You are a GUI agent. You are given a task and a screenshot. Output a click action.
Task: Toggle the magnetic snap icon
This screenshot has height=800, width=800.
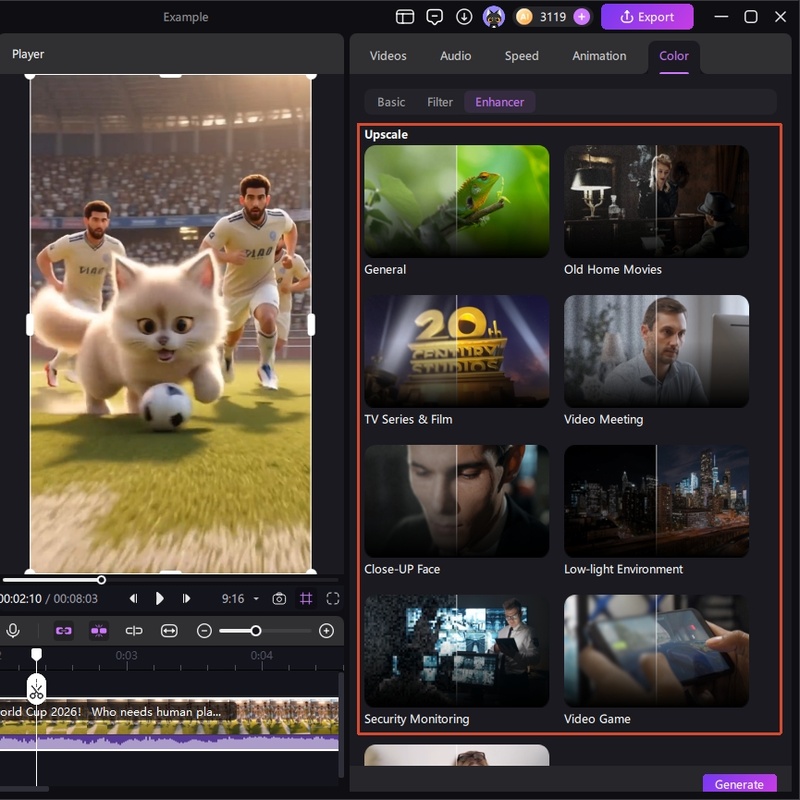click(99, 631)
